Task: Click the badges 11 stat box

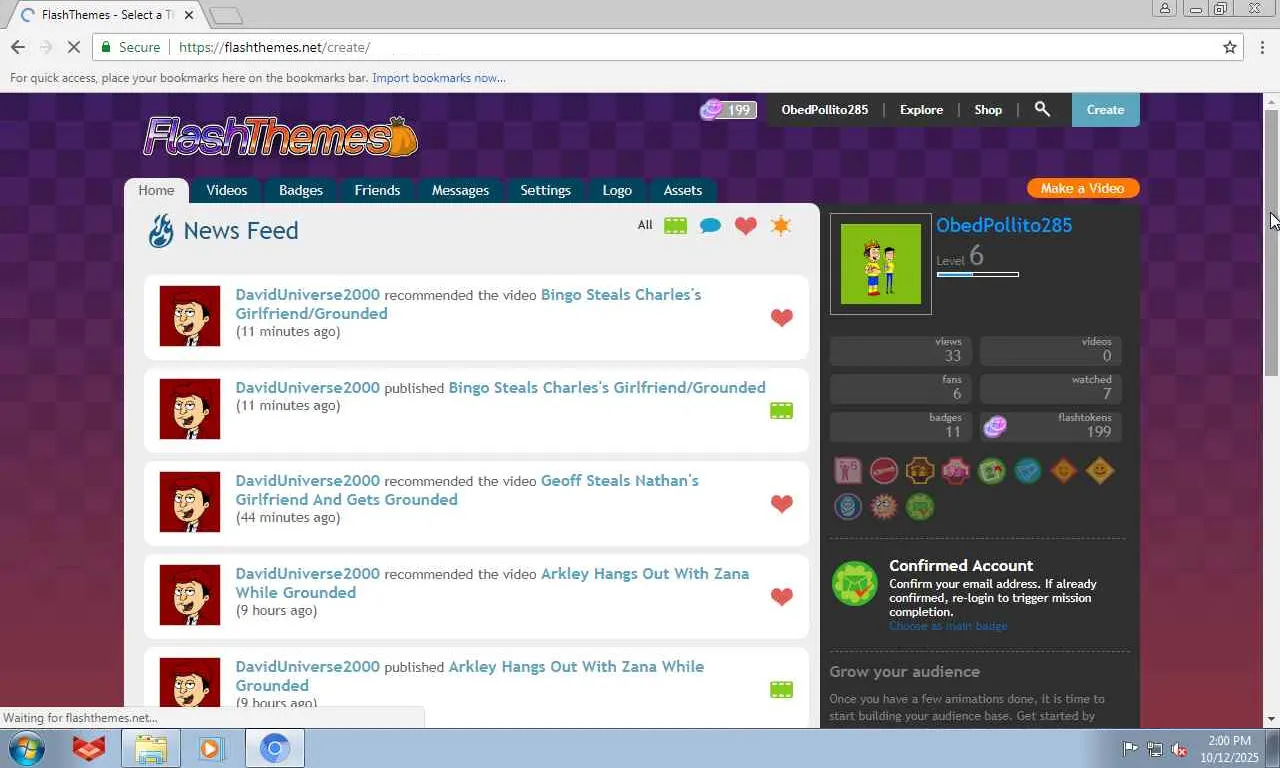Action: click(901, 426)
